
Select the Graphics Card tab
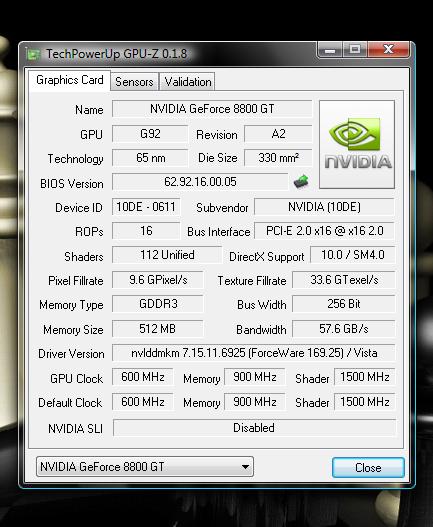(x=70, y=80)
